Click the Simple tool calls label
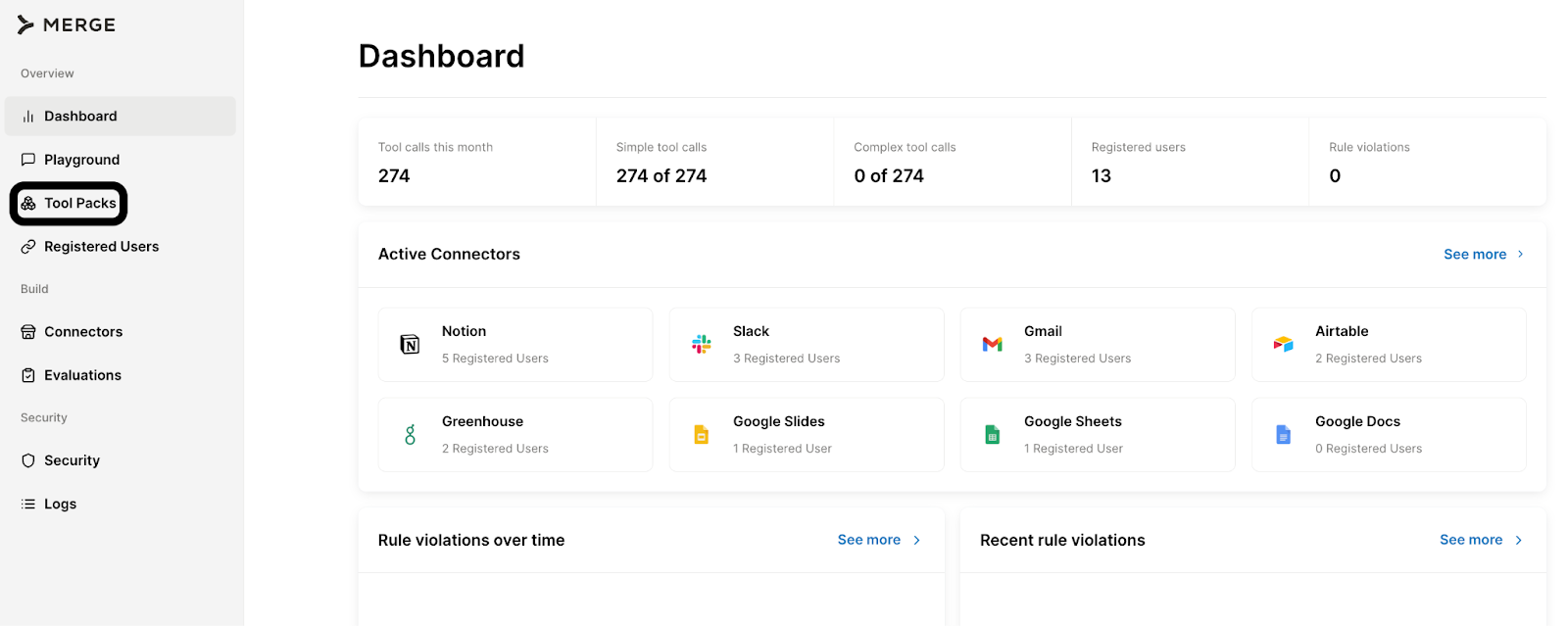Screen dimensions: 1568x626 click(661, 147)
